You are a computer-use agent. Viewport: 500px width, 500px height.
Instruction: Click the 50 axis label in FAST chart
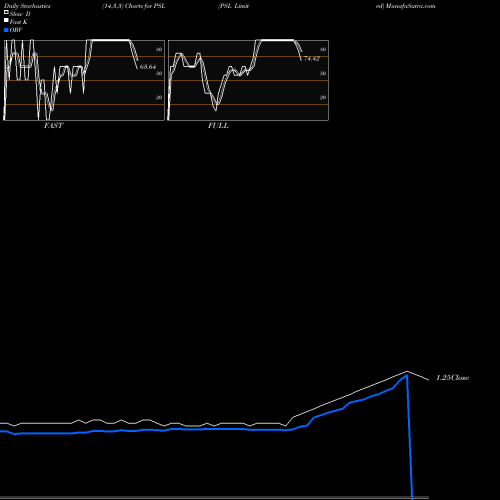tap(159, 73)
